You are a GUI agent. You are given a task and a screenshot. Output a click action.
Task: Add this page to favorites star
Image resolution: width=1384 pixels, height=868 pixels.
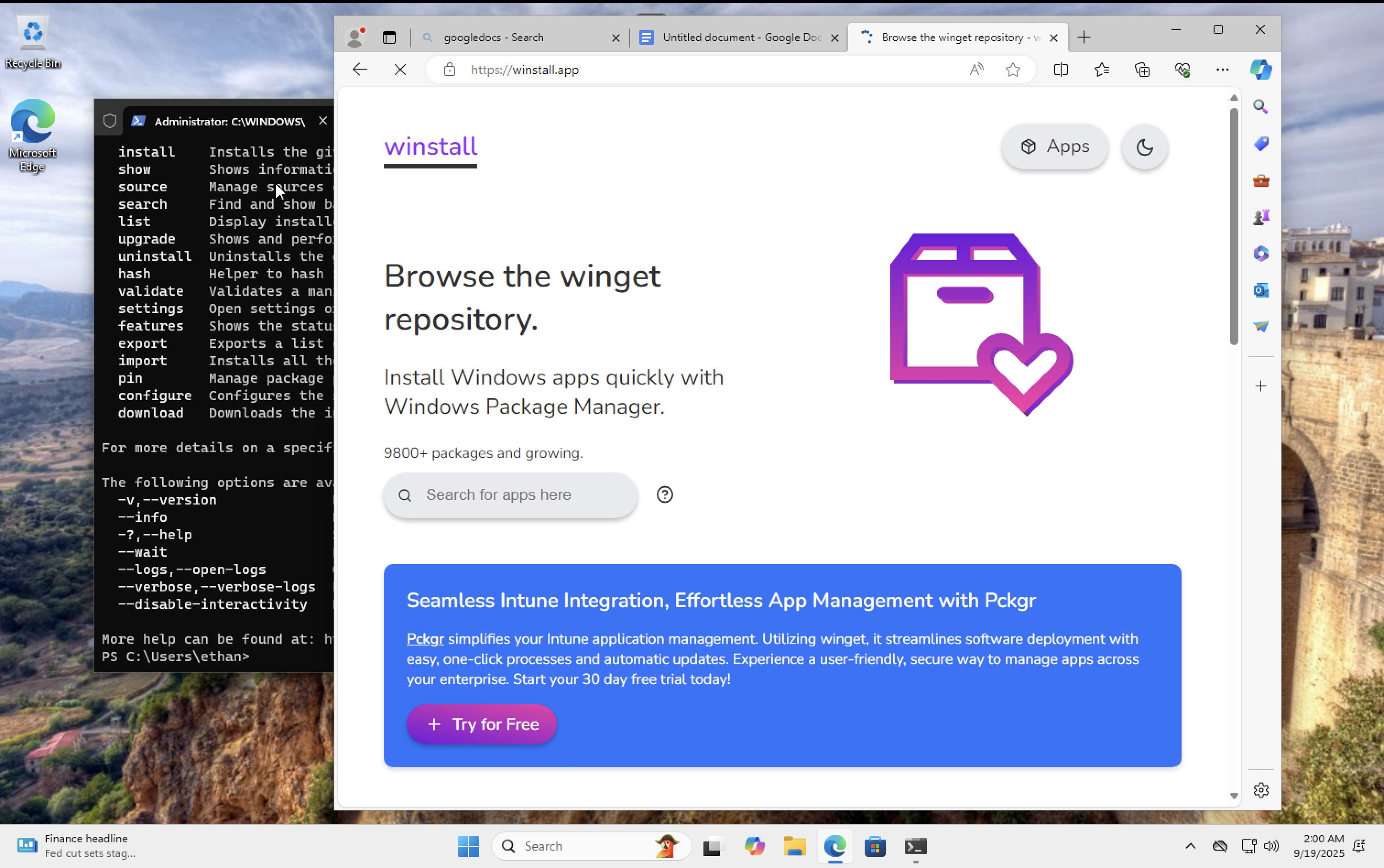coord(1013,70)
